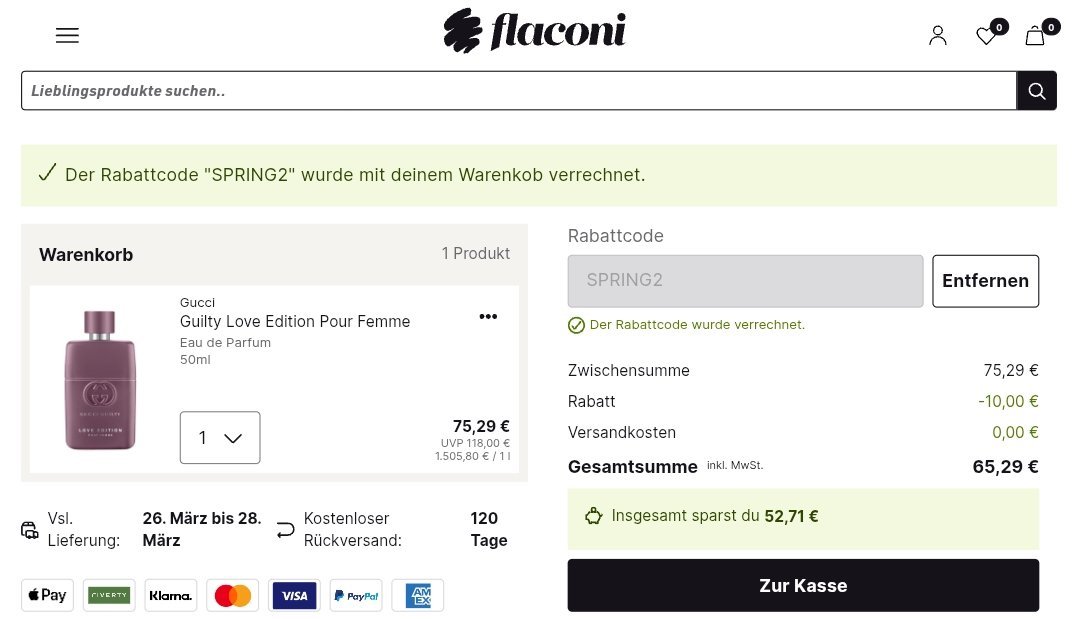Click the American Express payment icon
The height and width of the screenshot is (619, 1078).
(417, 596)
